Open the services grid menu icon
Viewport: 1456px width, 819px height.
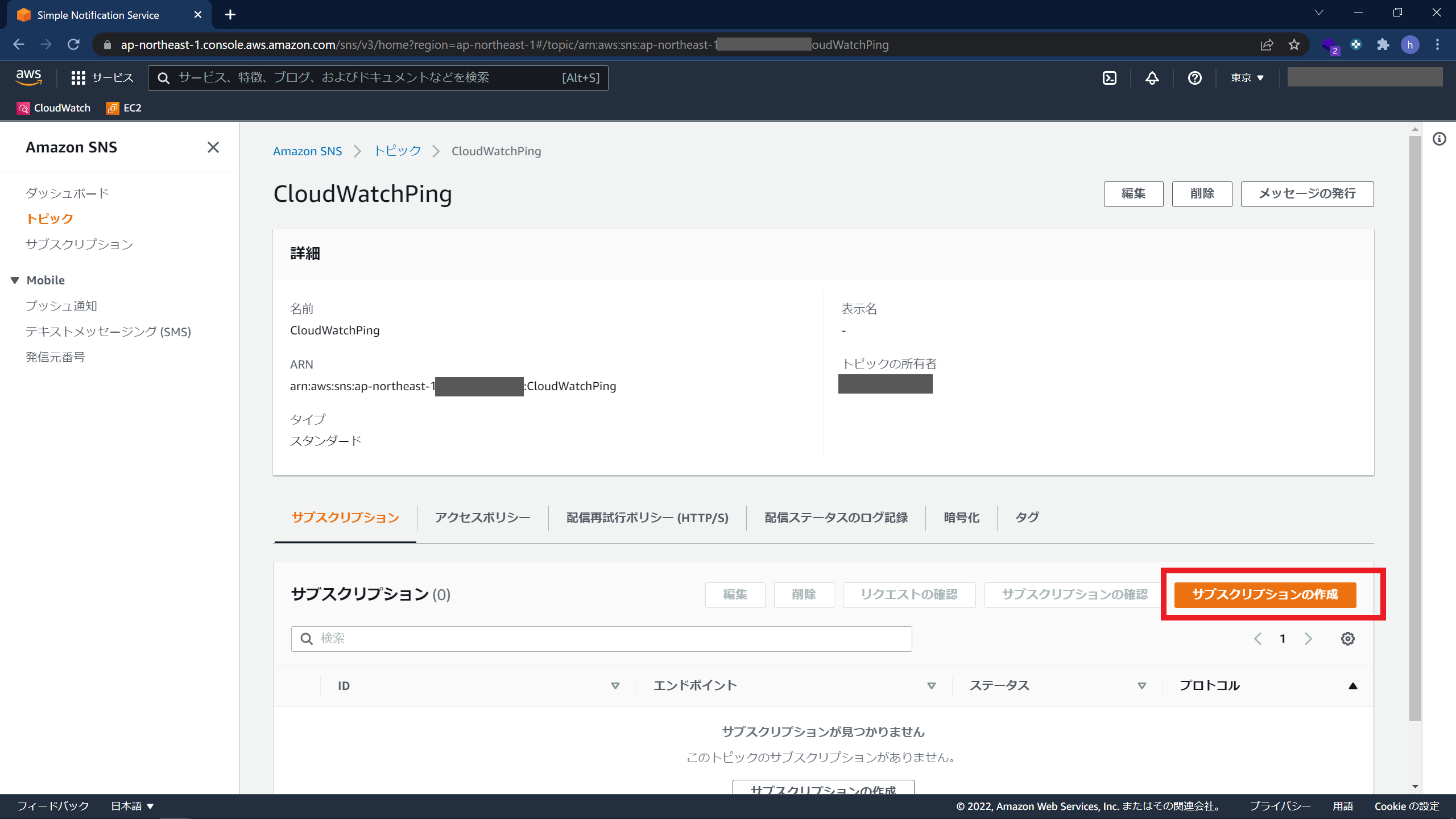point(78,78)
